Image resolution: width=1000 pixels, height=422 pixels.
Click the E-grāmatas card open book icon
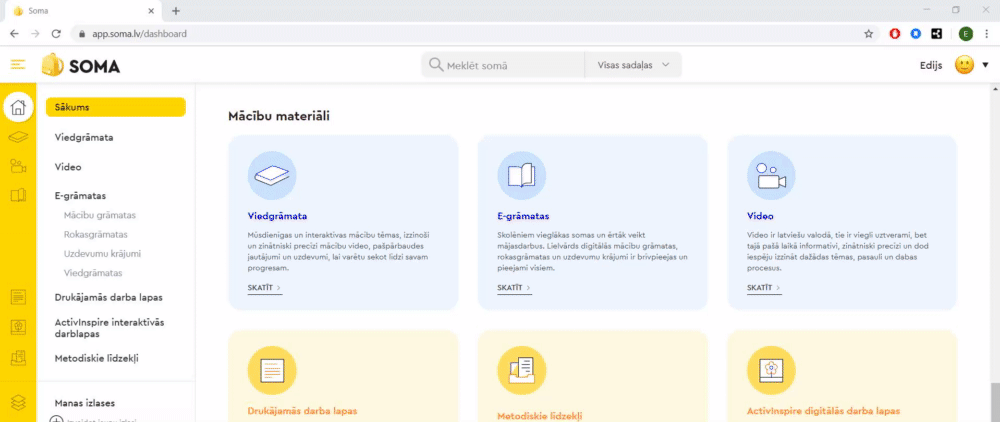(x=522, y=175)
